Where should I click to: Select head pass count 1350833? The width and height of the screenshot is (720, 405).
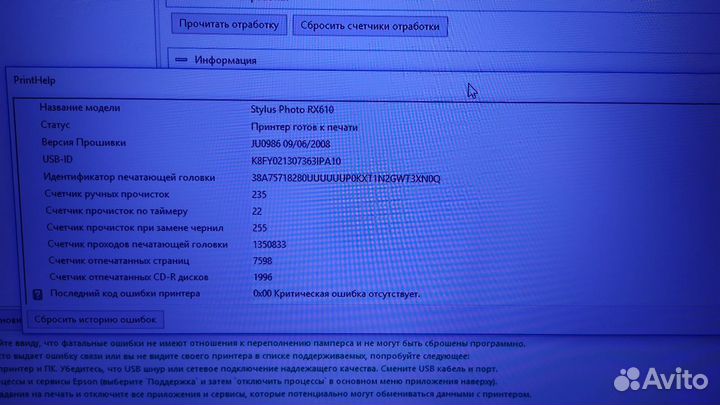[270, 245]
